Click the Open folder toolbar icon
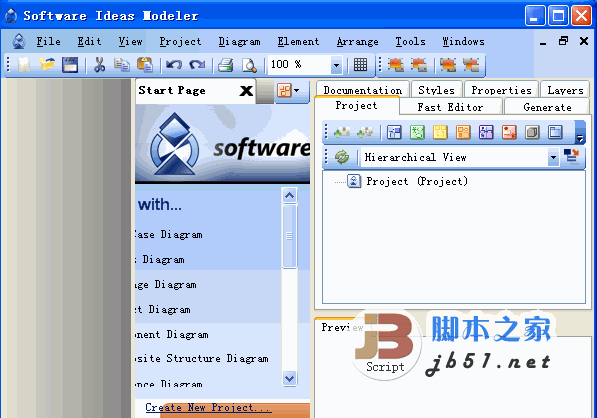Viewport: 597px width, 418px height. coord(47,65)
